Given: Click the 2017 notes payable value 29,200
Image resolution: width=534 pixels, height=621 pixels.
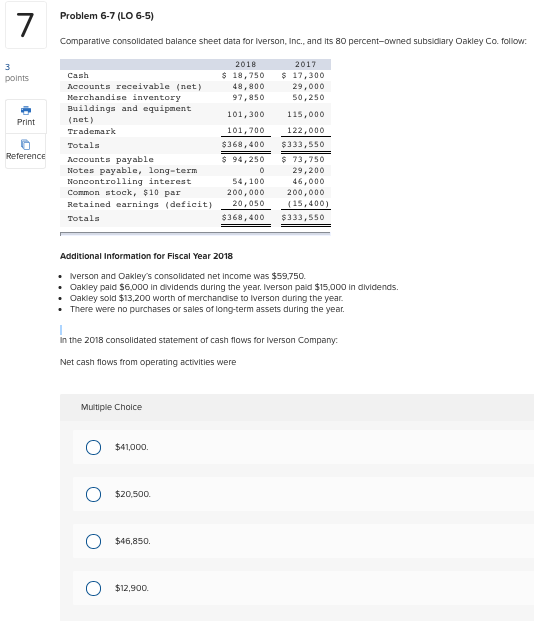Looking at the screenshot, I should tap(308, 170).
